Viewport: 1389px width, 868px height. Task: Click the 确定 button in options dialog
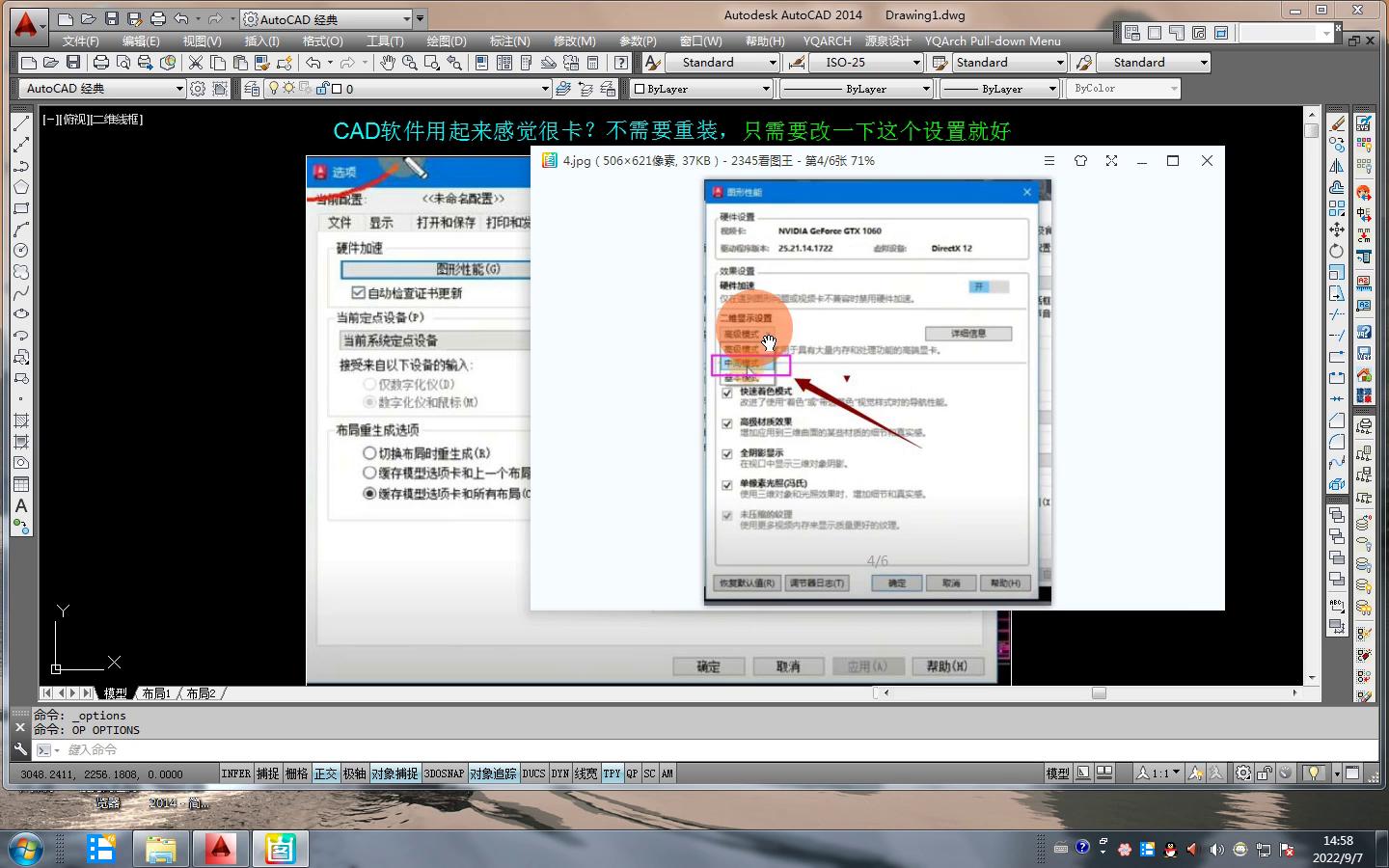[708, 666]
